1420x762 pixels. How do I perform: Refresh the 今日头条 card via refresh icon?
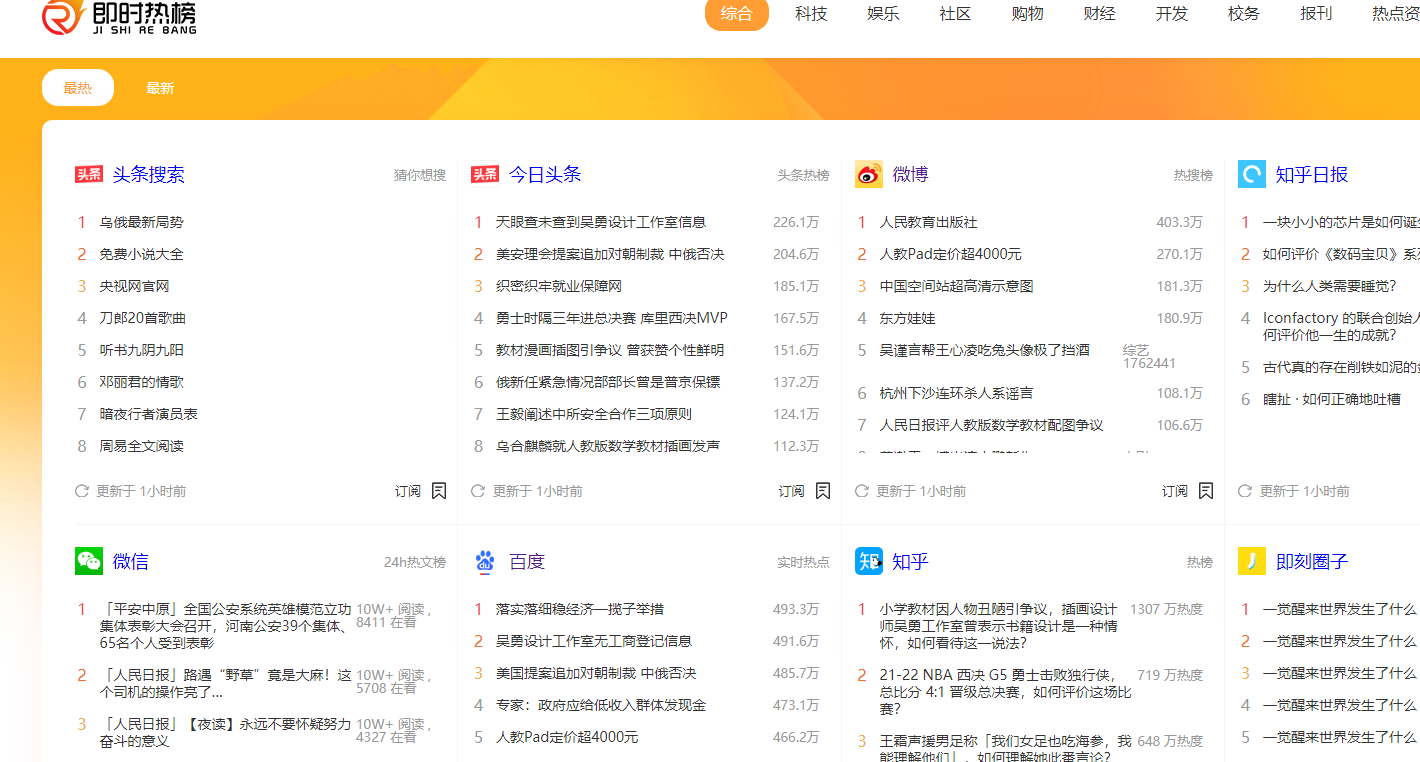[x=478, y=491]
